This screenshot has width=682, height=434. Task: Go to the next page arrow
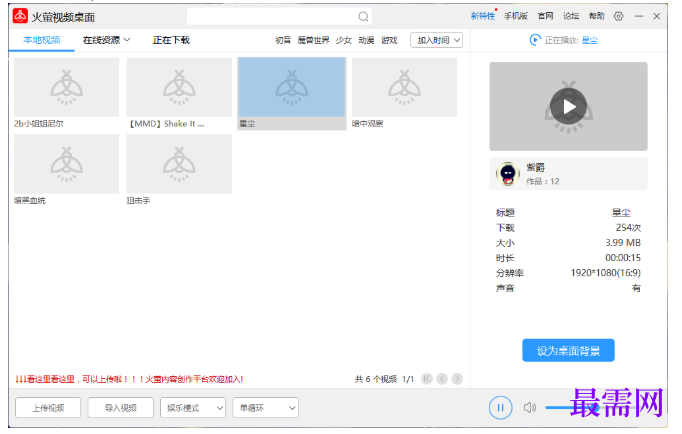click(457, 379)
